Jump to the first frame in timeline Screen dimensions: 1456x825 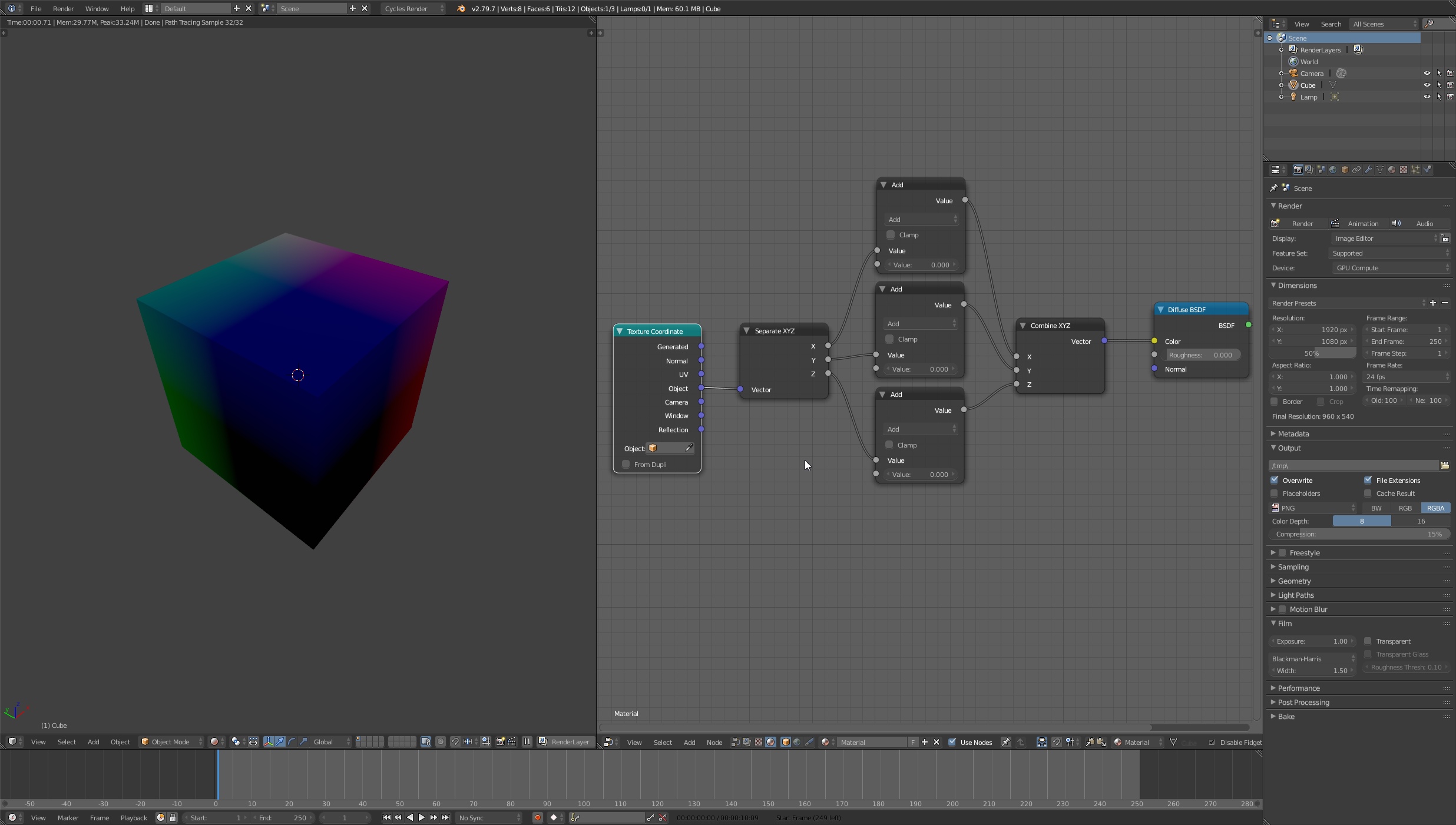(x=386, y=817)
